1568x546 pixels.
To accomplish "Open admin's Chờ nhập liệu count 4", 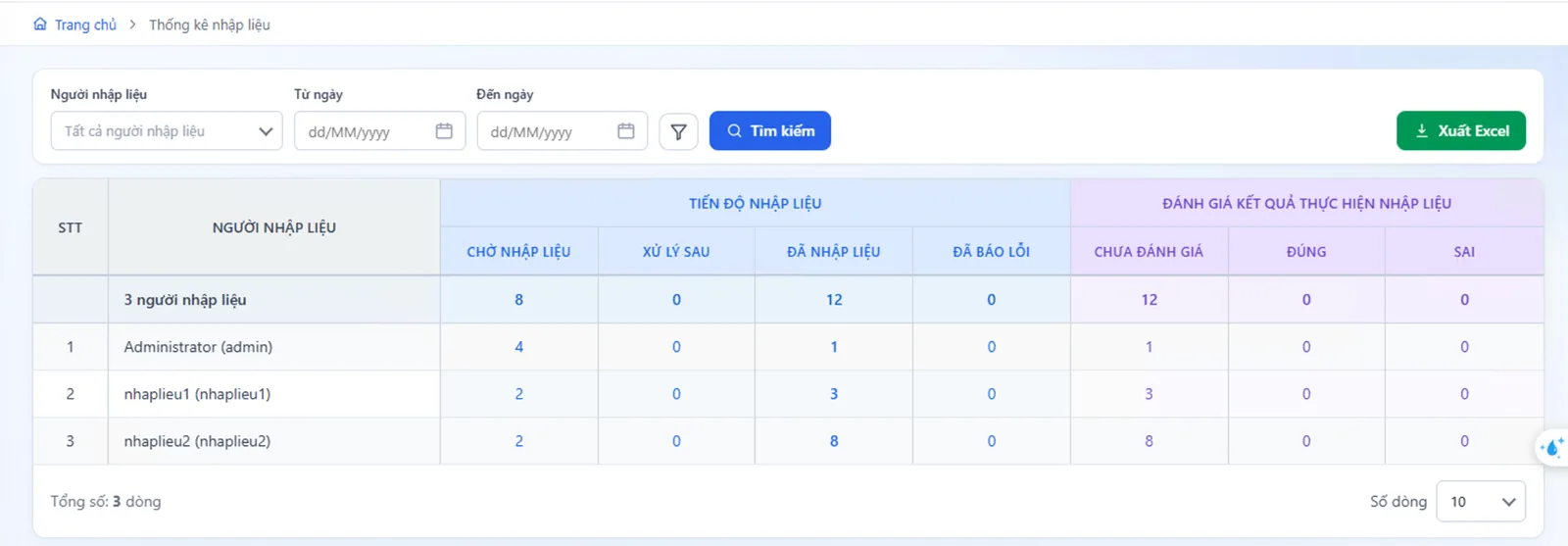I will (519, 347).
